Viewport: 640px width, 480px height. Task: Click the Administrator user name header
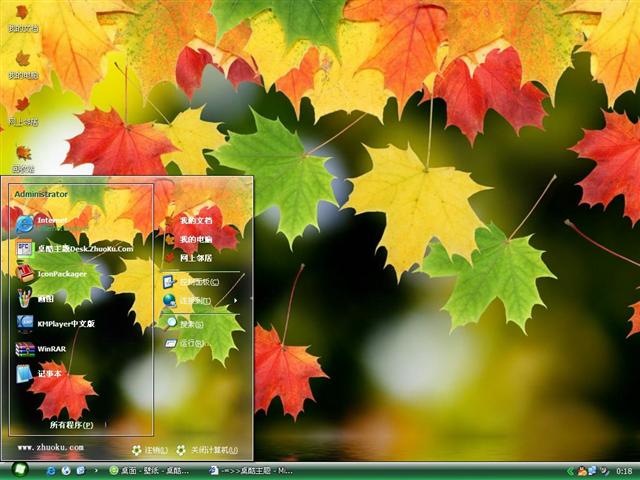pos(41,194)
